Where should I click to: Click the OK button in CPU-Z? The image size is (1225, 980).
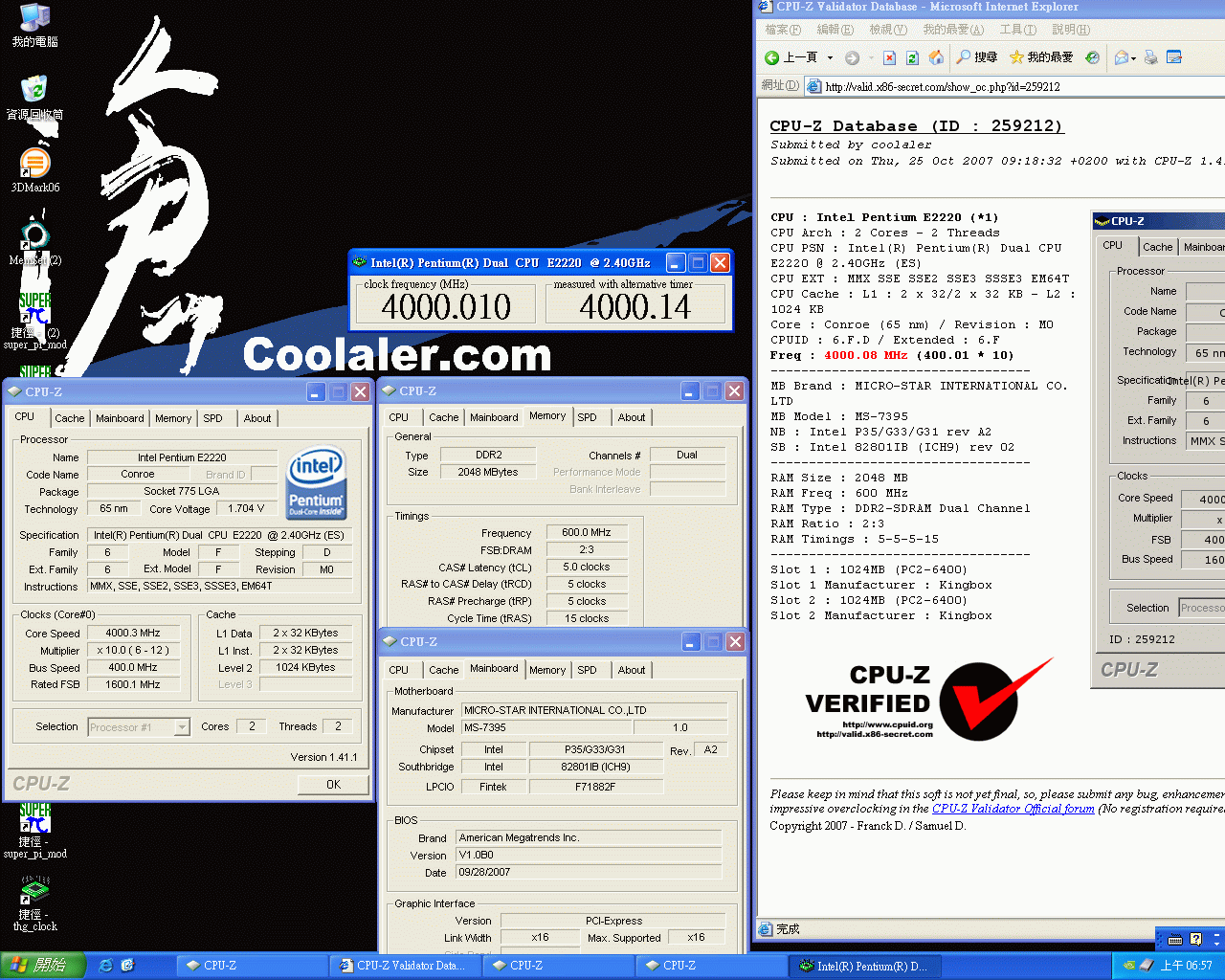[333, 784]
